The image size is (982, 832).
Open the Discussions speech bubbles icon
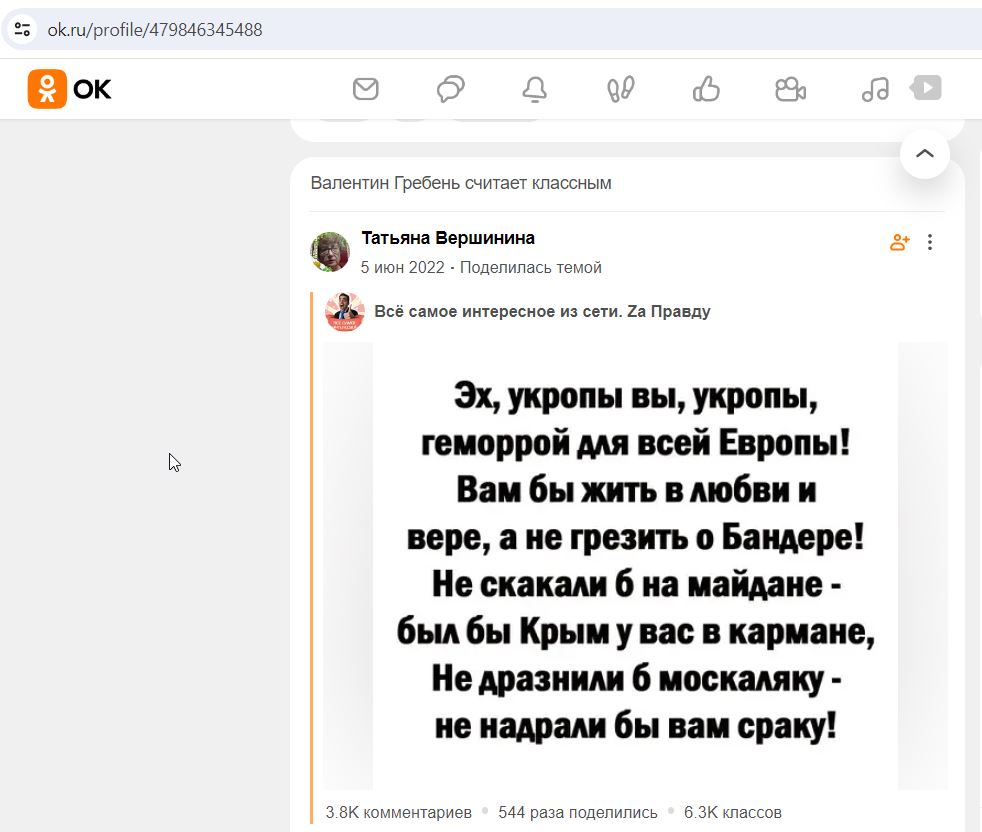coord(450,89)
